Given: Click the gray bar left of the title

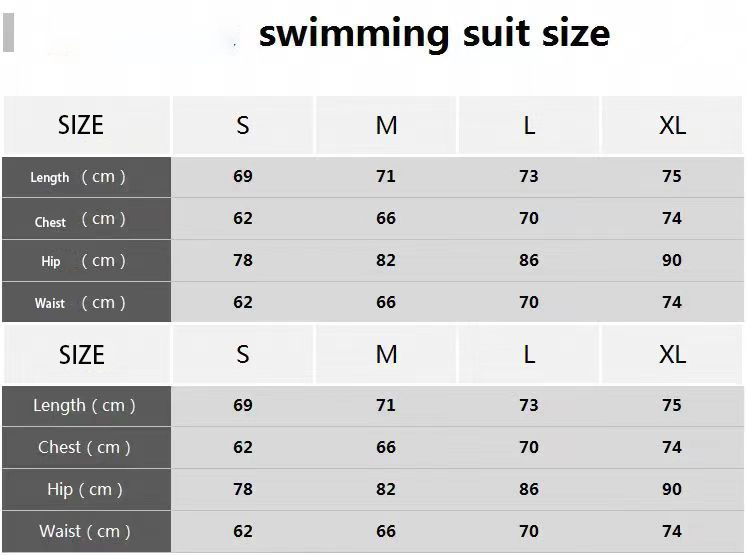Looking at the screenshot, I should (8, 33).
